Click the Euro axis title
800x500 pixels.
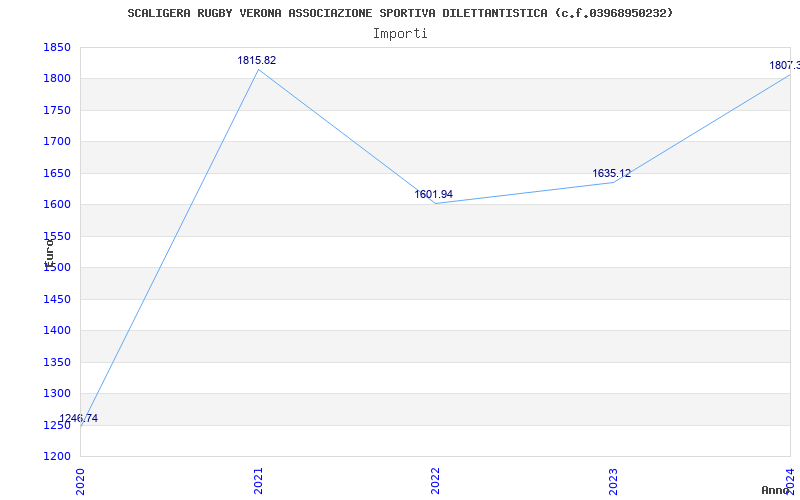pyautogui.click(x=49, y=253)
